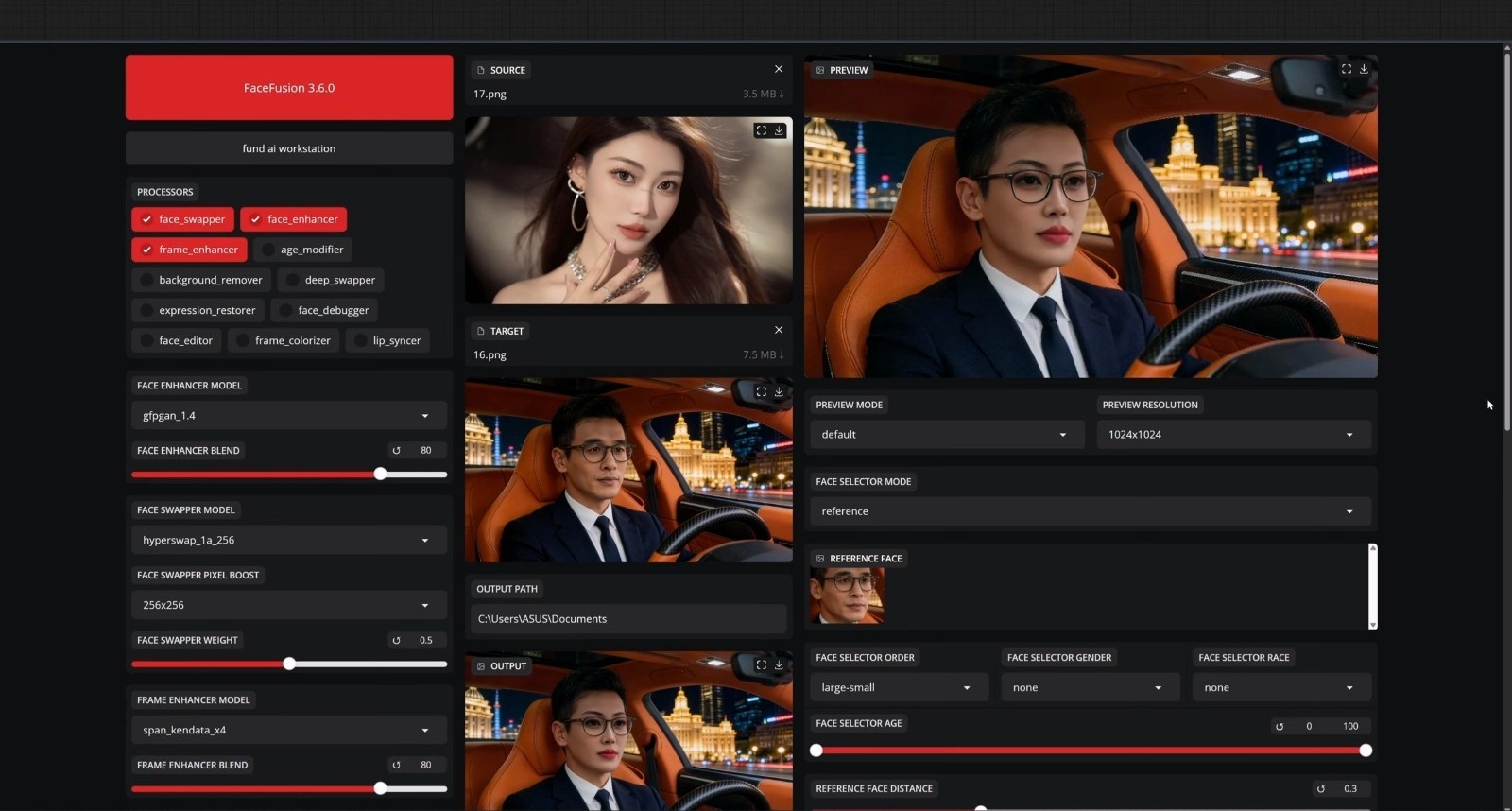Remove the target file 16.png
Image resolution: width=1512 pixels, height=811 pixels.
(x=779, y=330)
